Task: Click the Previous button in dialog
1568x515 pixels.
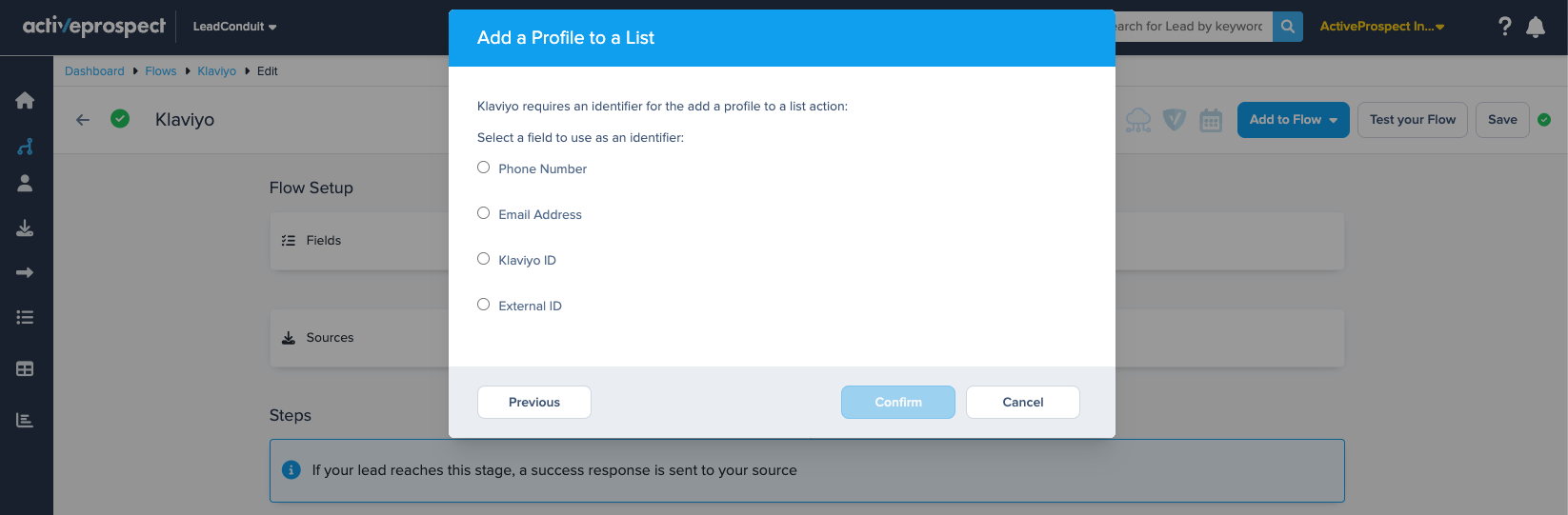Action: tap(533, 402)
